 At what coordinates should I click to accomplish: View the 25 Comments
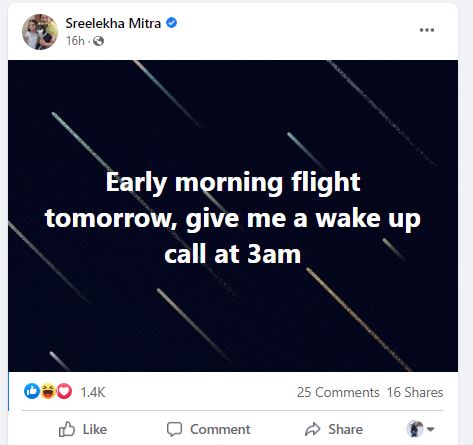[338, 392]
